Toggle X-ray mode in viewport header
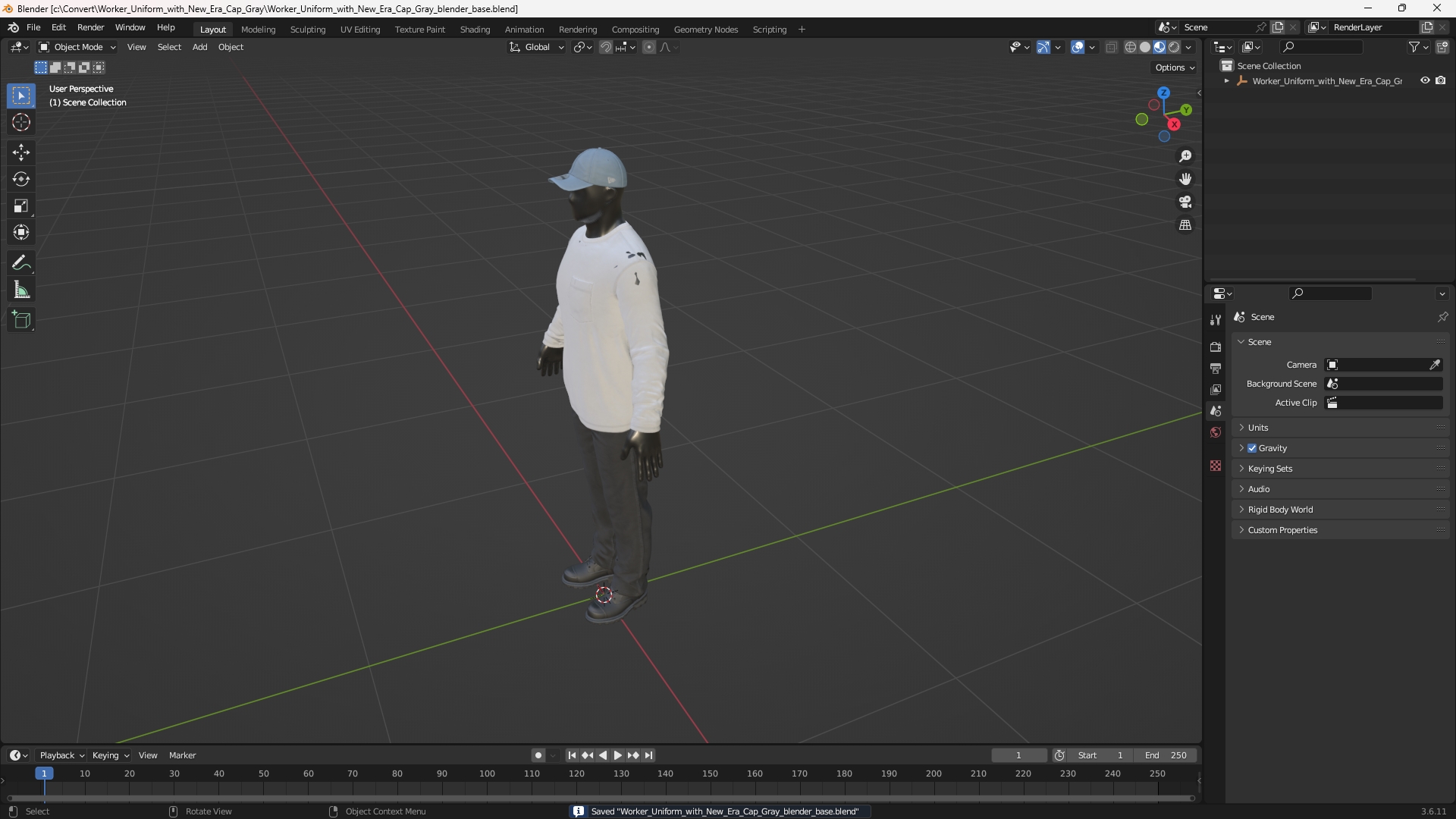Screen dimensions: 1456x819 point(1111,47)
